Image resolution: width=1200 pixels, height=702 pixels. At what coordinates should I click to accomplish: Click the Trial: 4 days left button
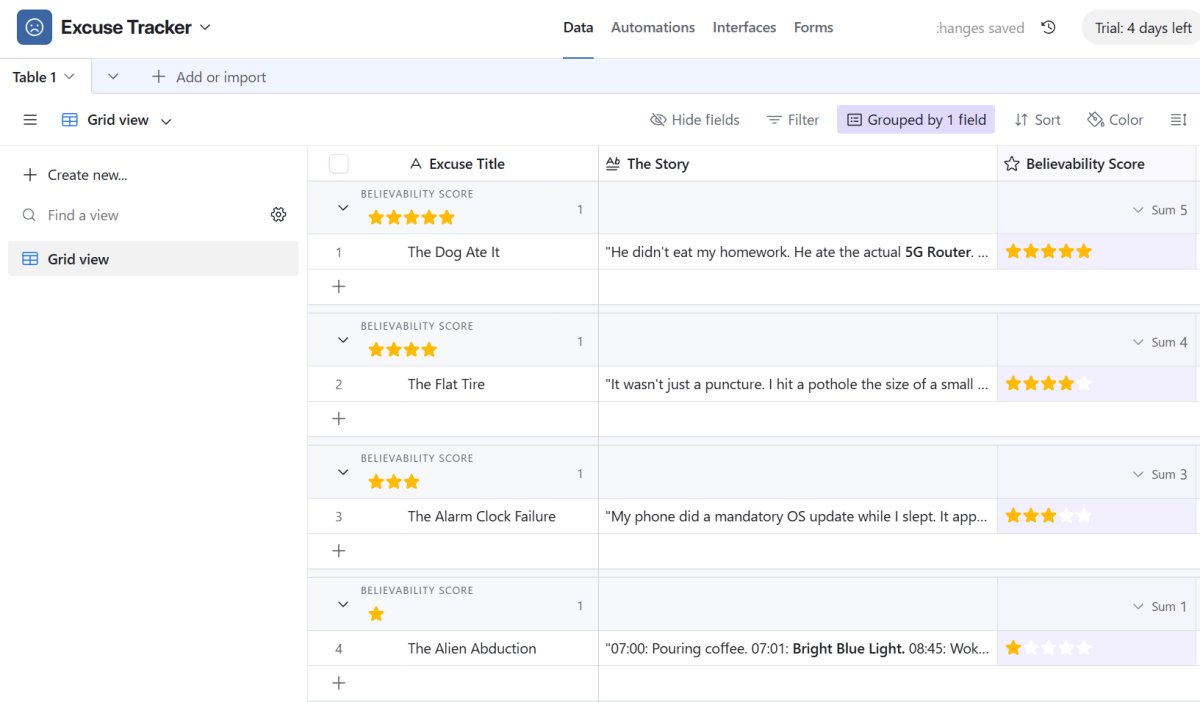coord(1143,28)
